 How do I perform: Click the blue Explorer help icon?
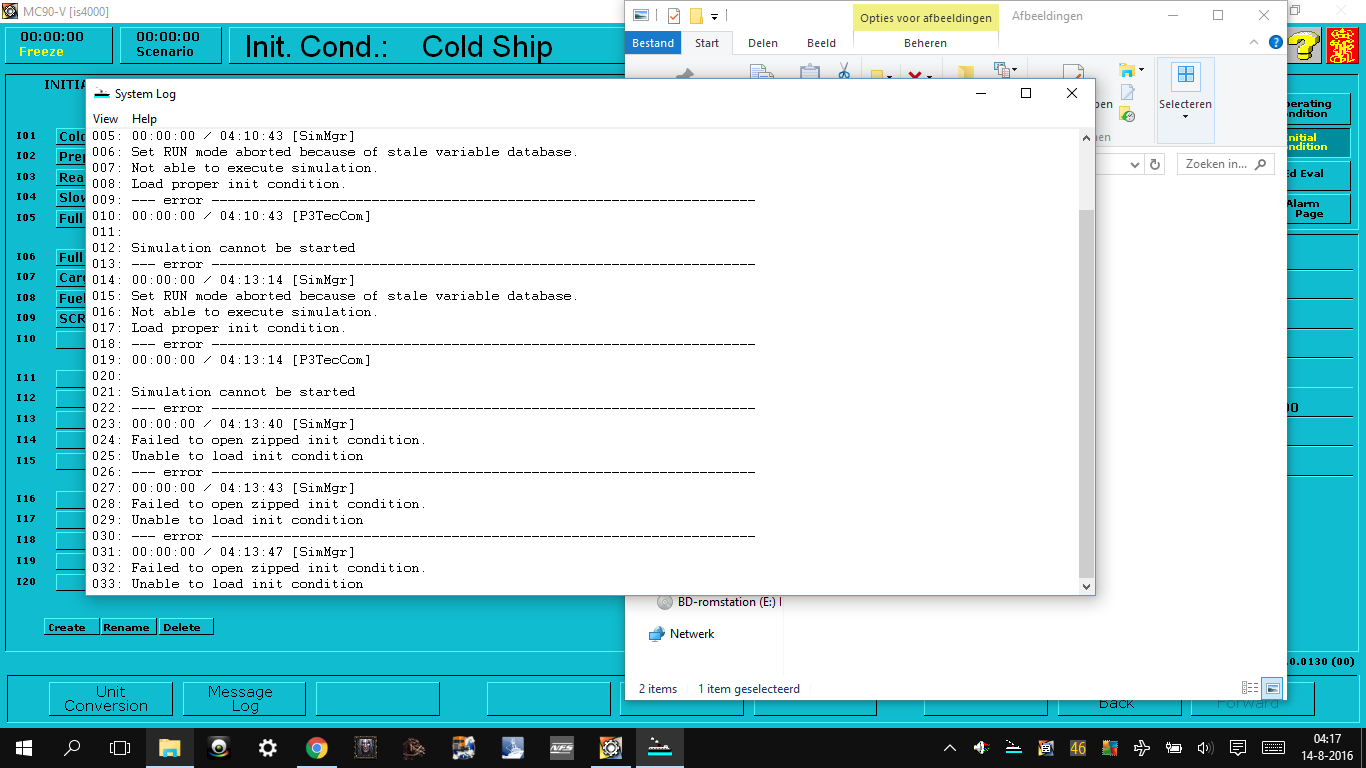[1275, 43]
